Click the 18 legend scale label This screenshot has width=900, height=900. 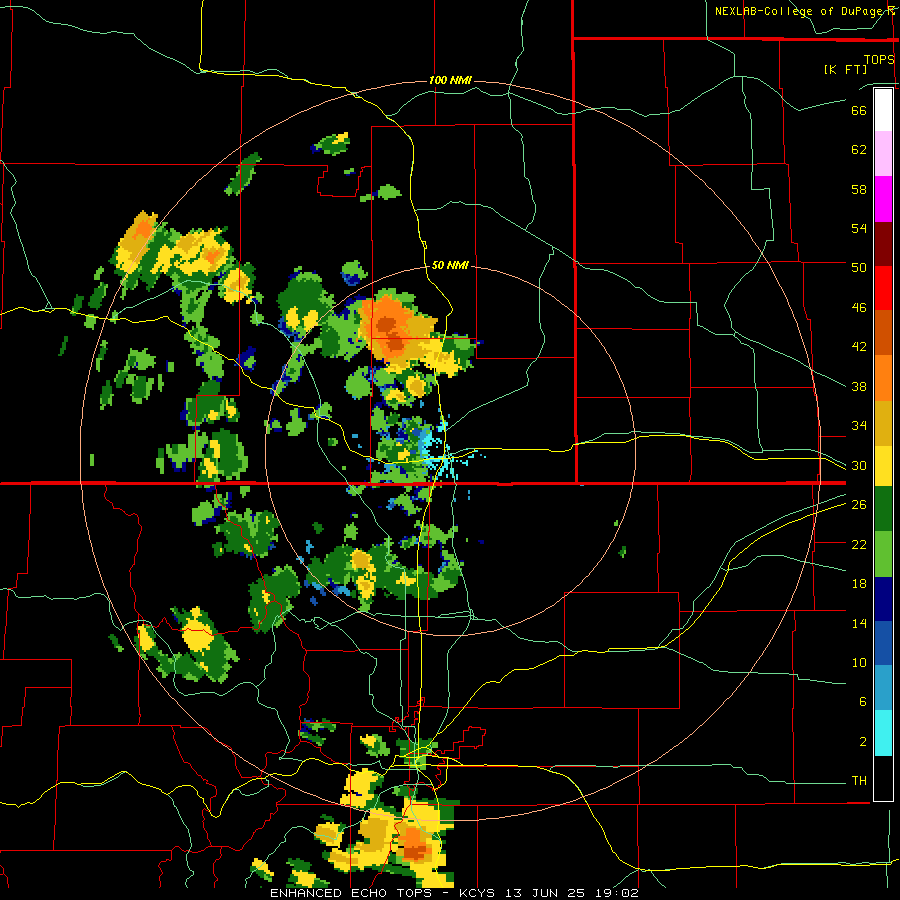(859, 584)
